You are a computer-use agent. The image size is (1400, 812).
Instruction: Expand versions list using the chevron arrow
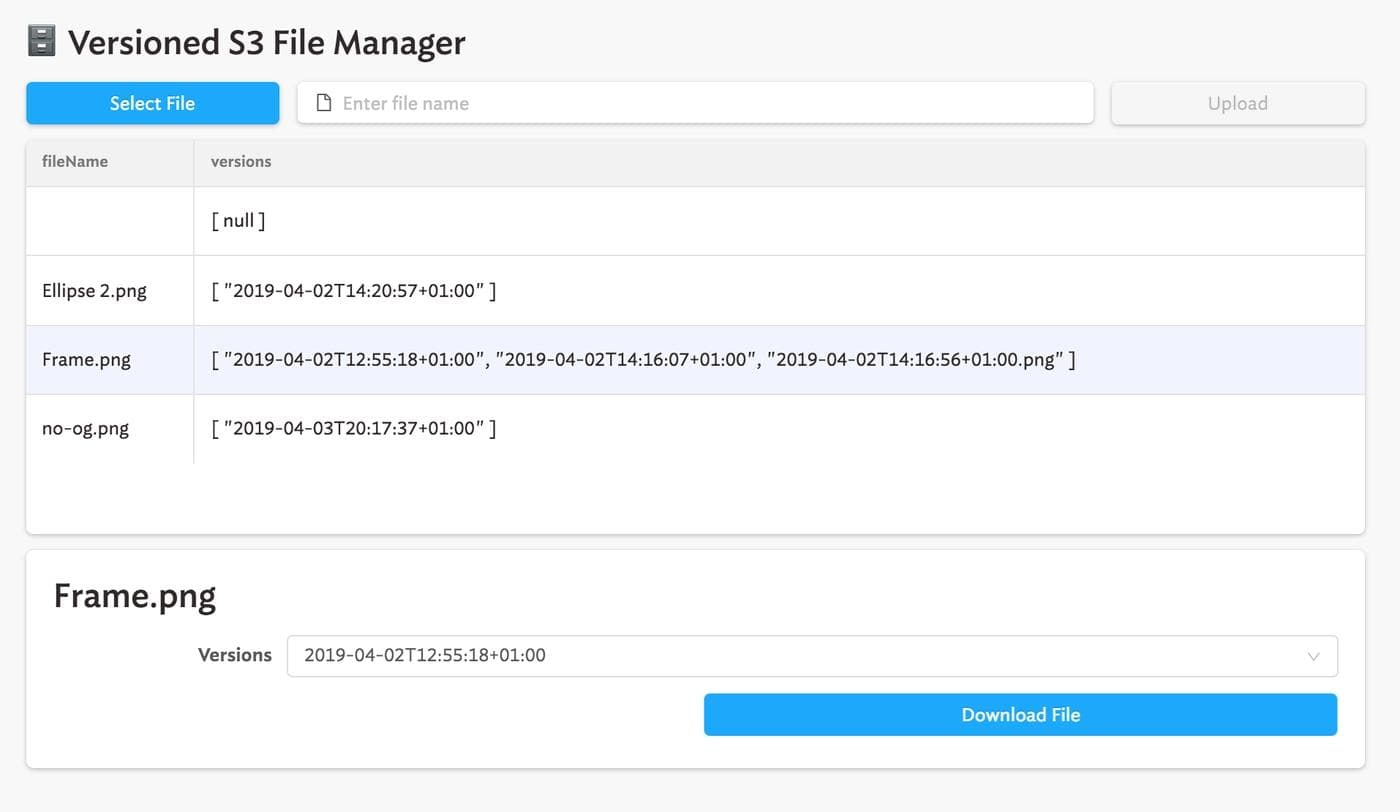coord(1313,657)
